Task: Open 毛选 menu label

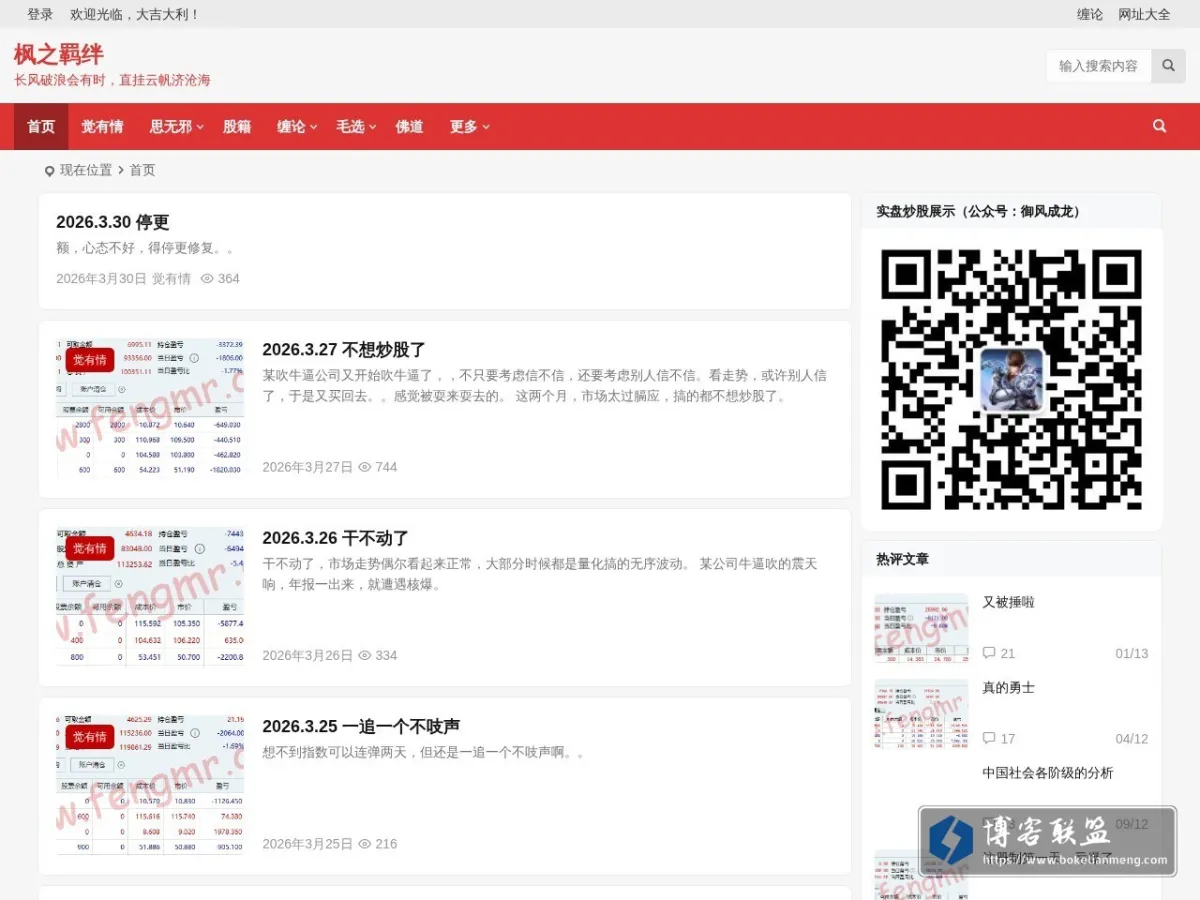Action: click(x=350, y=127)
